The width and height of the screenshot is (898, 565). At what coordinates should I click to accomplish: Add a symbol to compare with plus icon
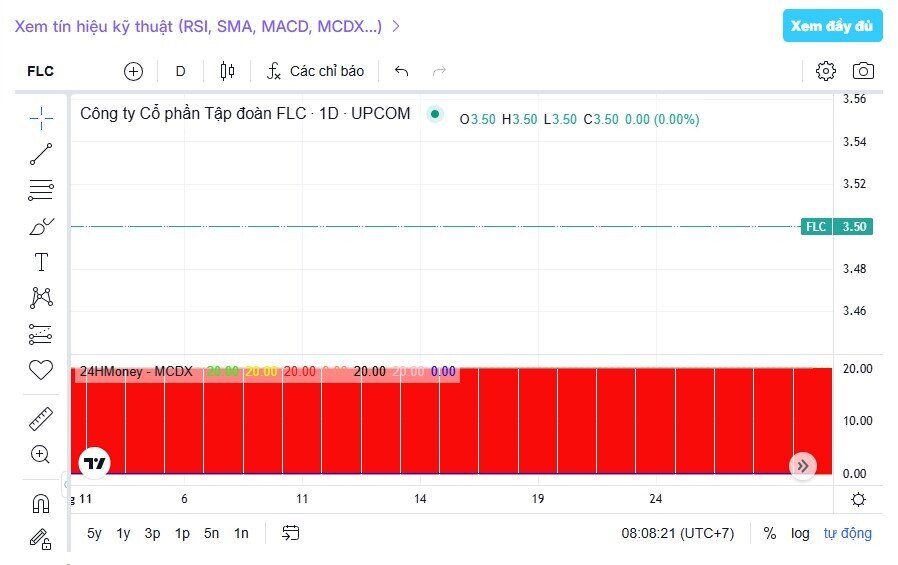click(x=133, y=72)
